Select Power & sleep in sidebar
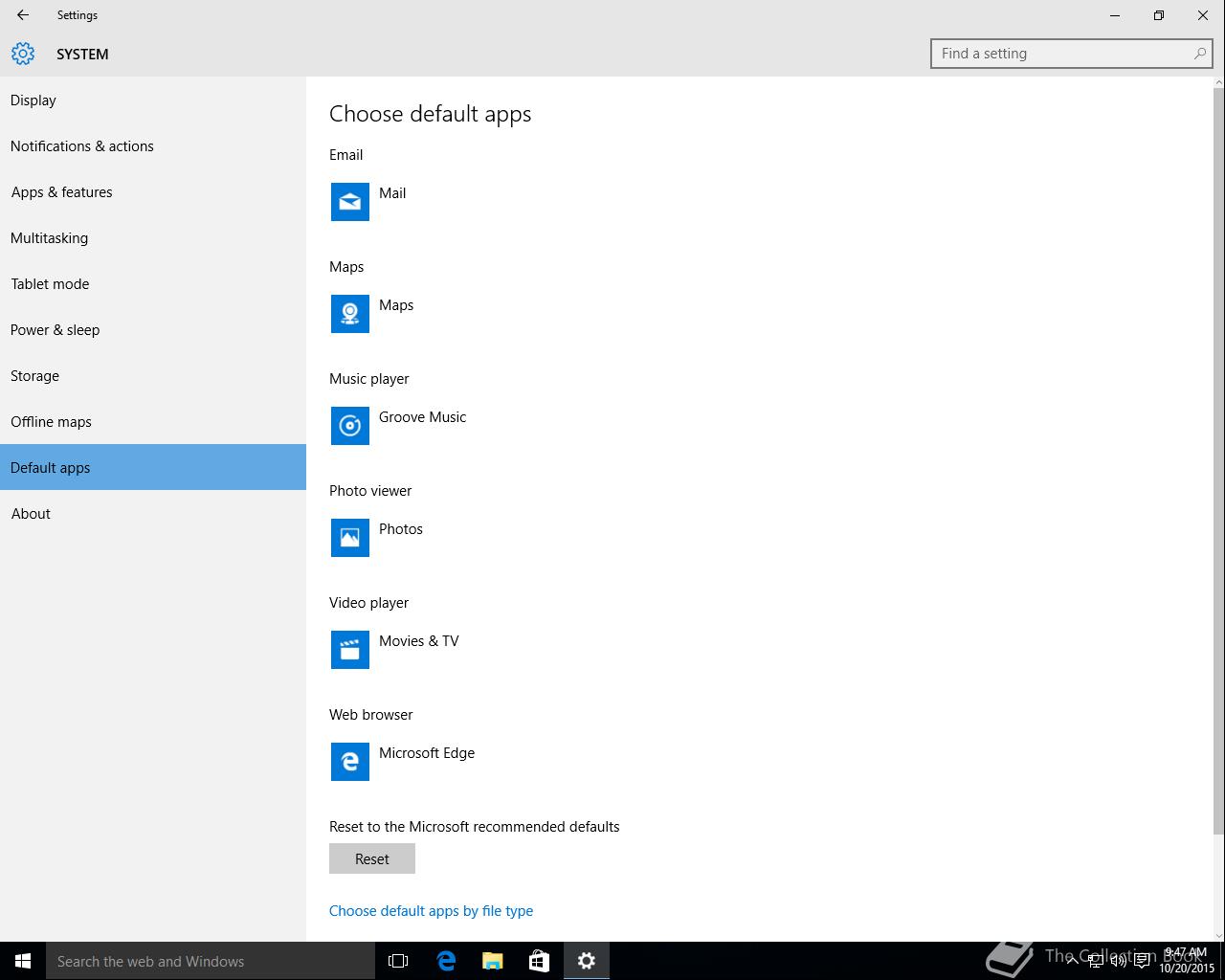The width and height of the screenshot is (1225, 980). coord(56,330)
